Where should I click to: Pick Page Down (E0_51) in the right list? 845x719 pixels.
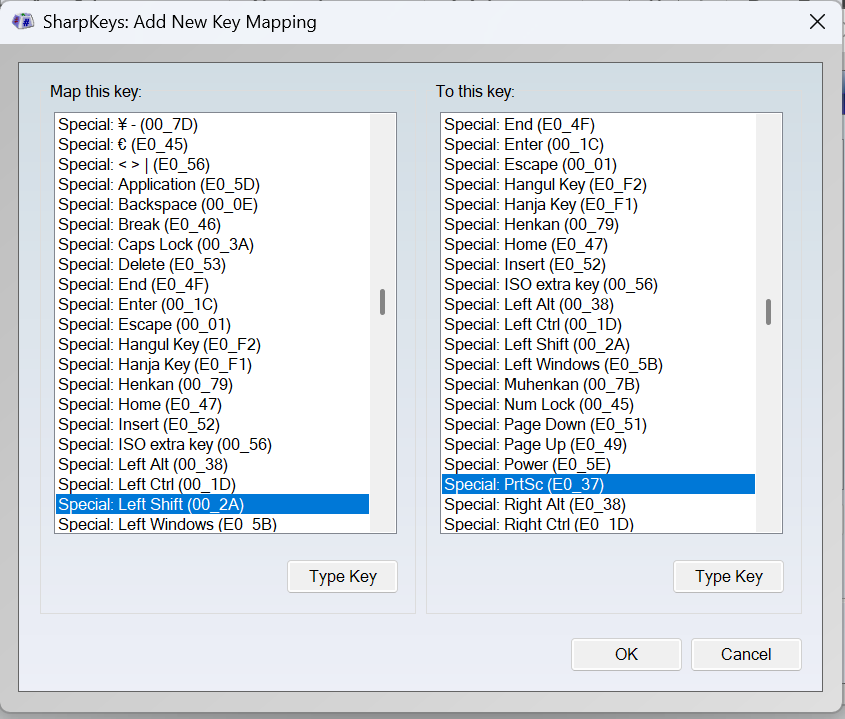pyautogui.click(x=545, y=424)
